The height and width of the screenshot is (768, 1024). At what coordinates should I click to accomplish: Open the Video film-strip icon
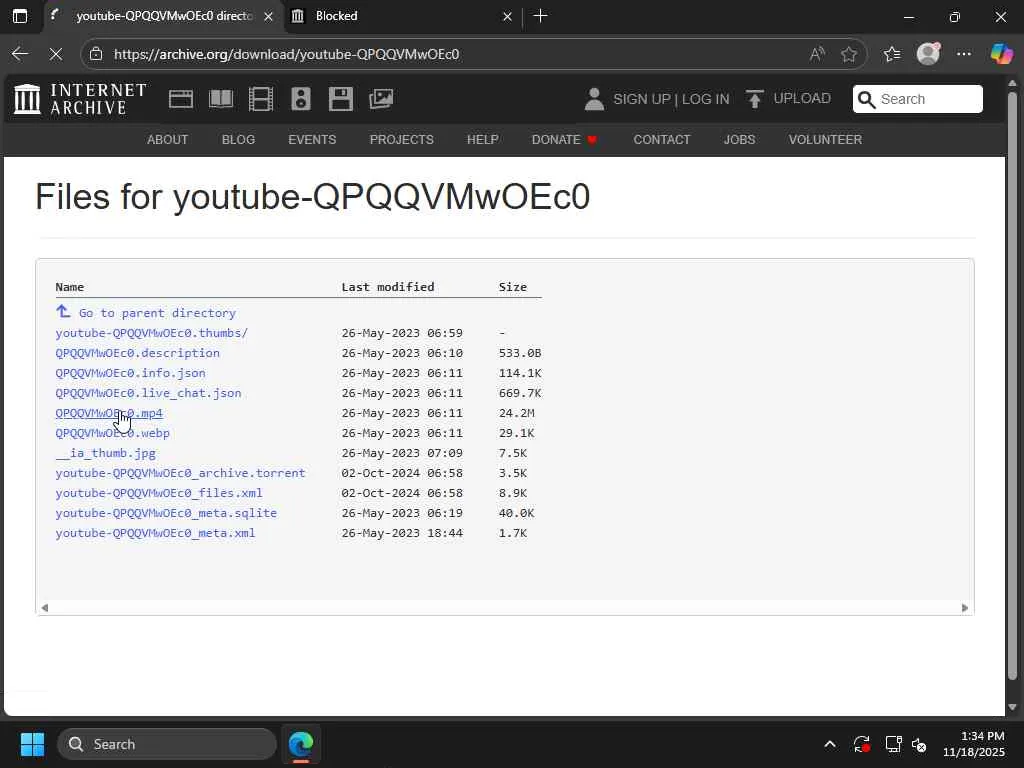[x=261, y=99]
